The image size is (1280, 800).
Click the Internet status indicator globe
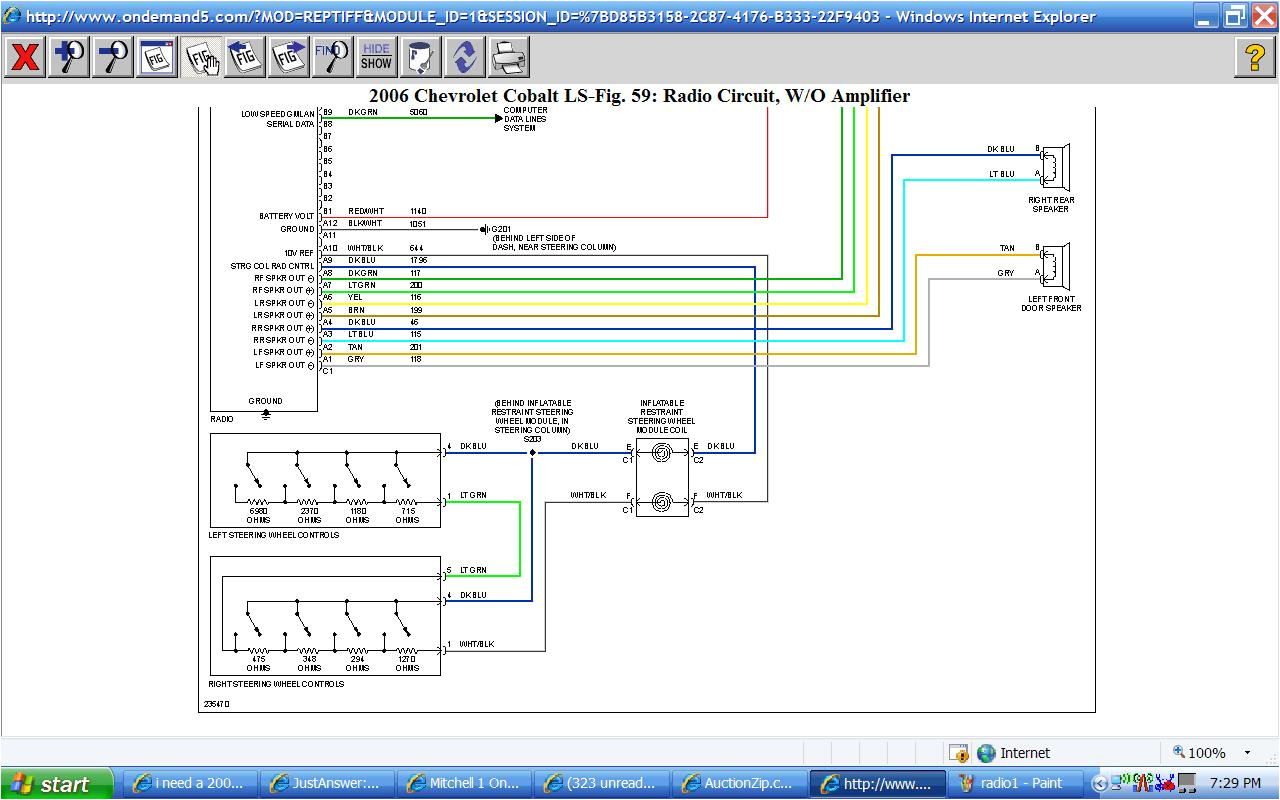[989, 752]
